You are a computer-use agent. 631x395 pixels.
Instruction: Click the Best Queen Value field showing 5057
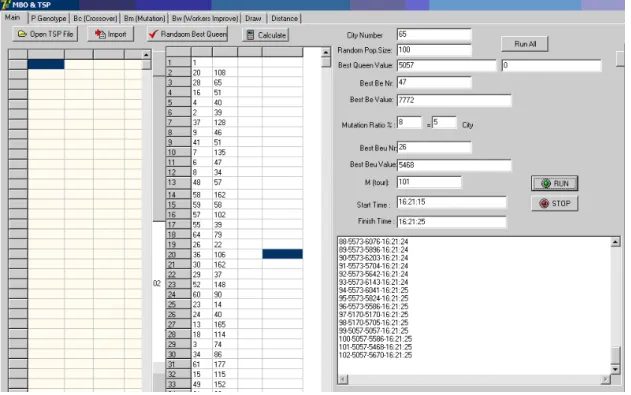point(446,65)
